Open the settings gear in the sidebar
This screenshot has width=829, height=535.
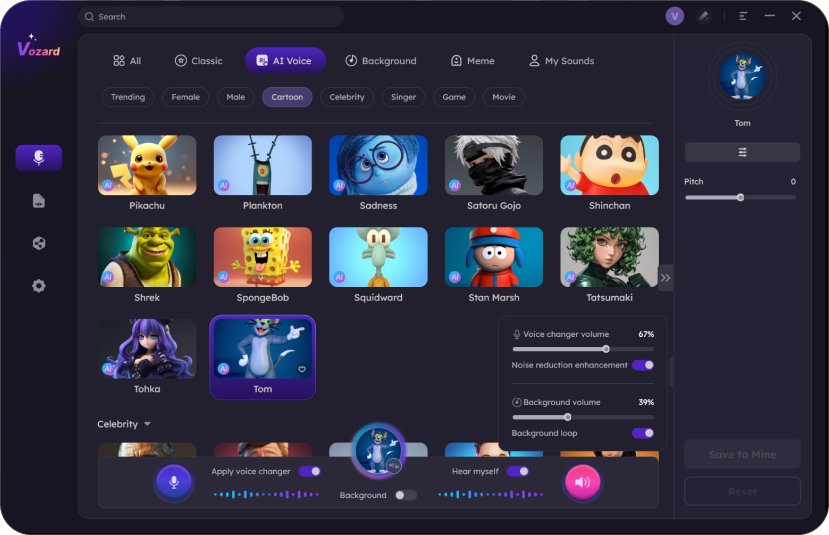pyautogui.click(x=38, y=286)
